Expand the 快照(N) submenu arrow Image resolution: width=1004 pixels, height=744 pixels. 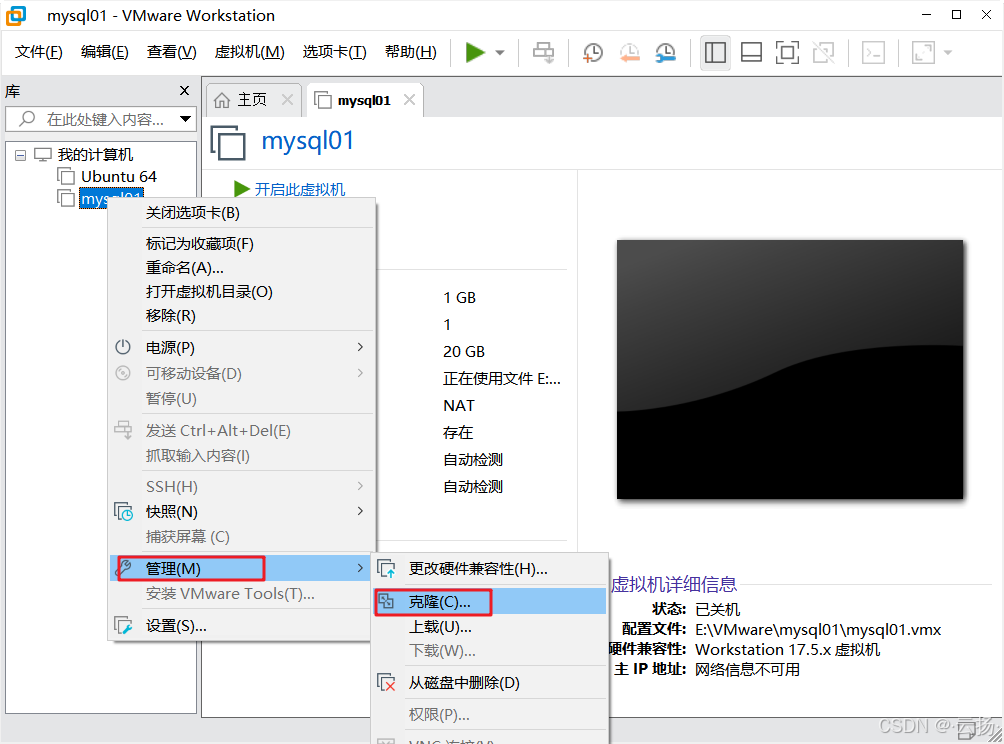click(360, 511)
